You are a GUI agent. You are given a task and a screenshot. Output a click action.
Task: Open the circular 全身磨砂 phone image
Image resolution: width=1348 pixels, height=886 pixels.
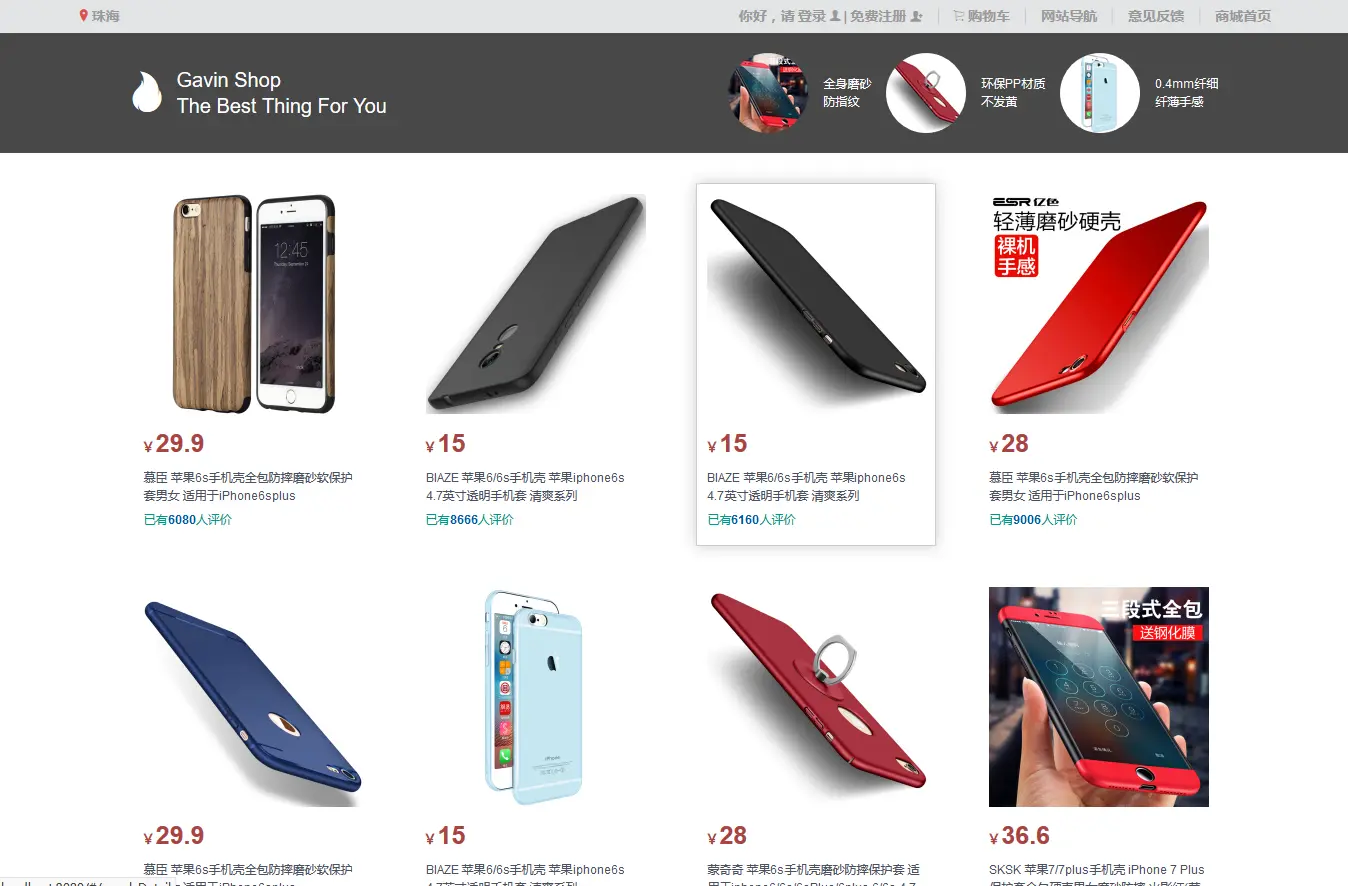click(767, 93)
